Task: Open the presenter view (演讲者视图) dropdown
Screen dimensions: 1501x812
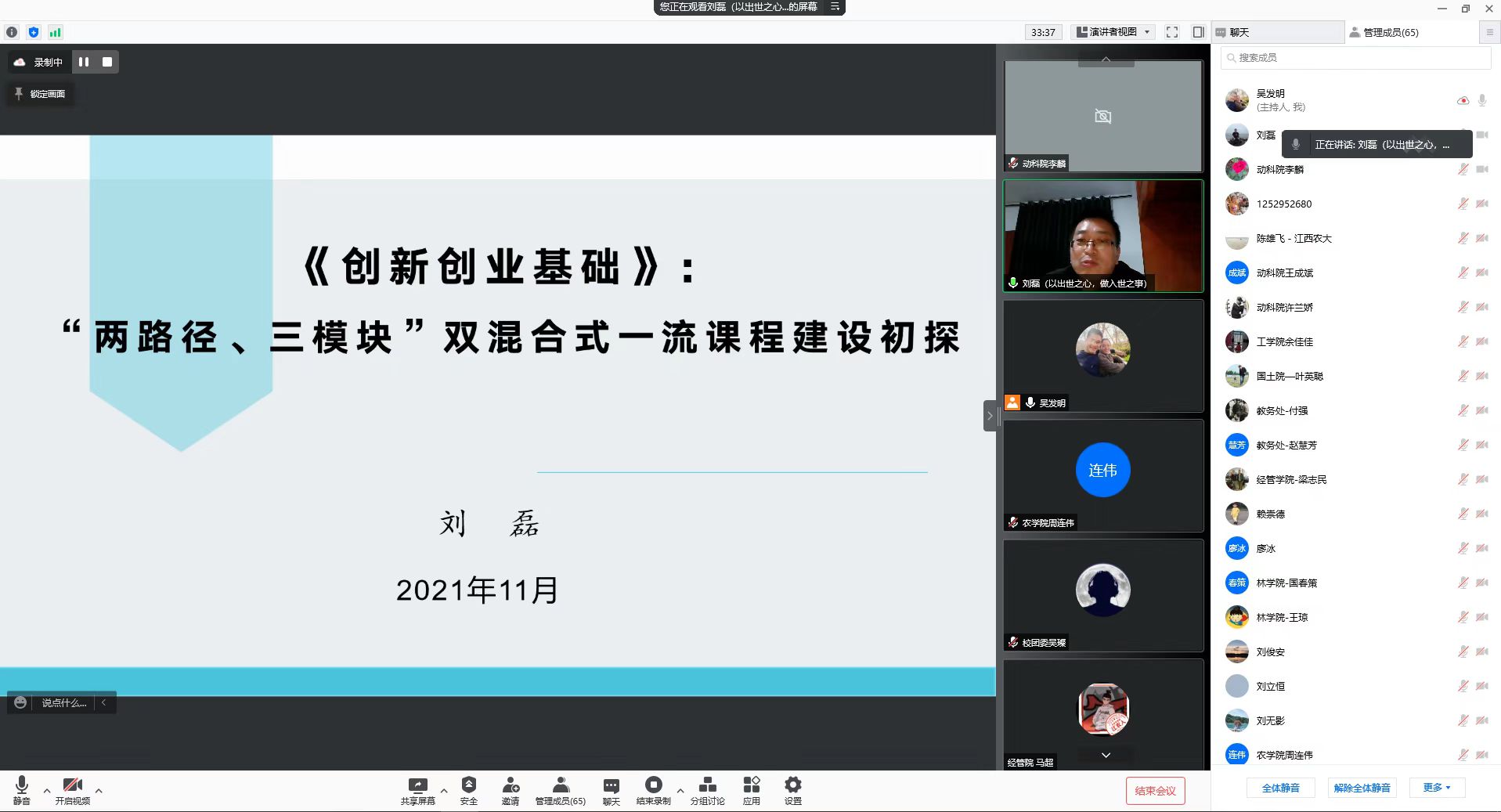Action: tap(1113, 32)
